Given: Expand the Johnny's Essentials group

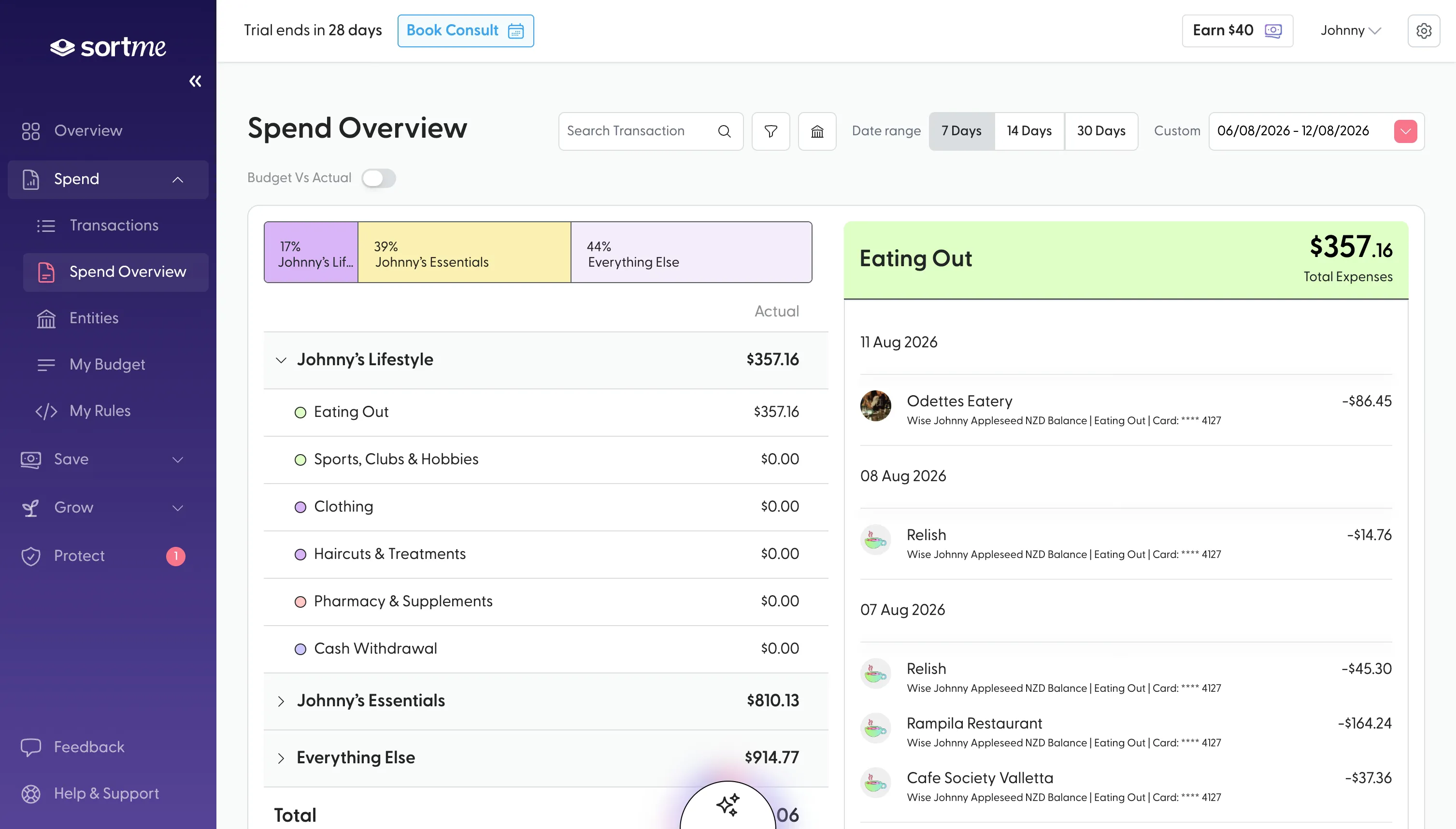Looking at the screenshot, I should [x=281, y=701].
